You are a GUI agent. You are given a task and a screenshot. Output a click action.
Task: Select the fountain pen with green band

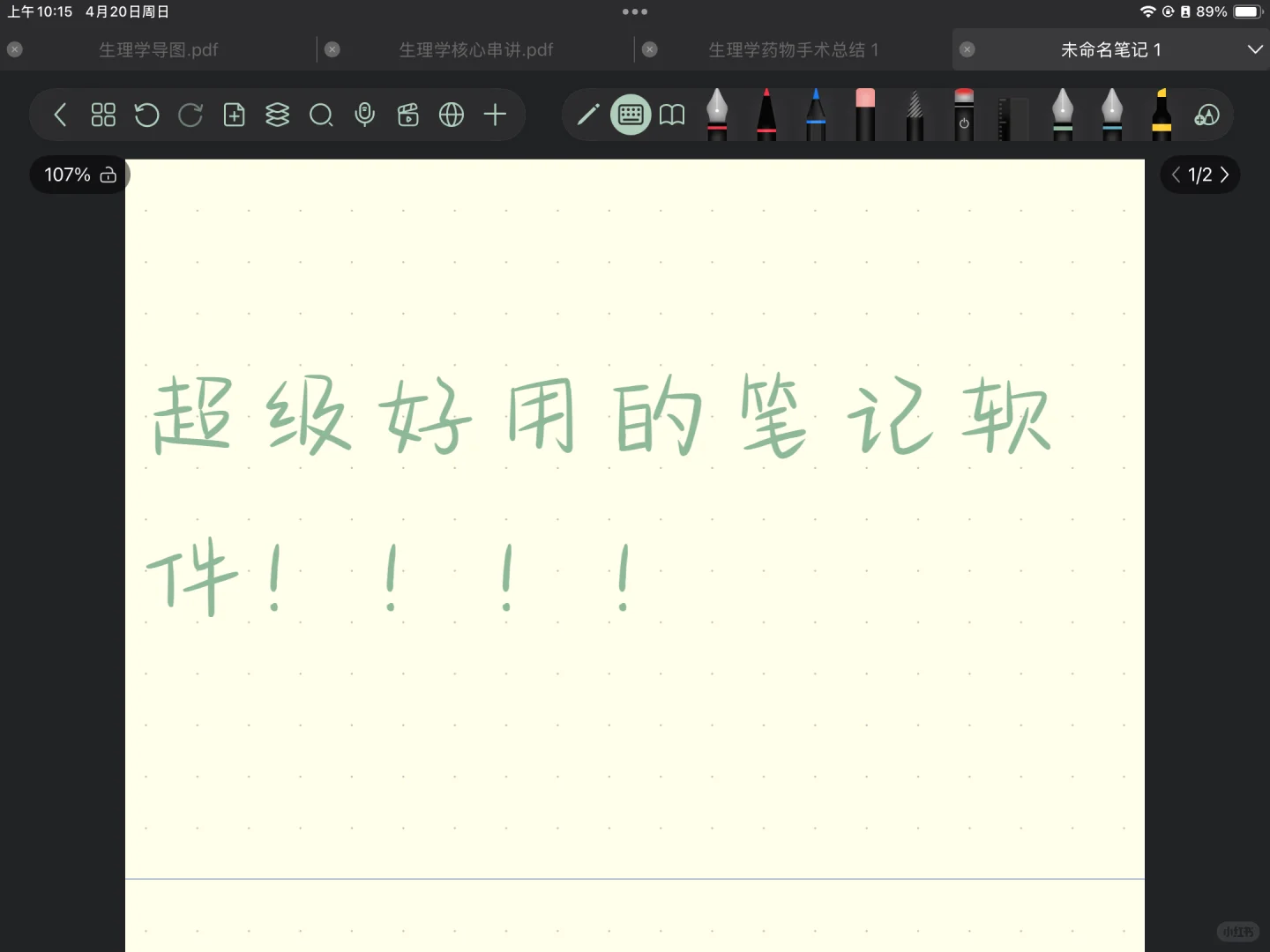click(1063, 115)
